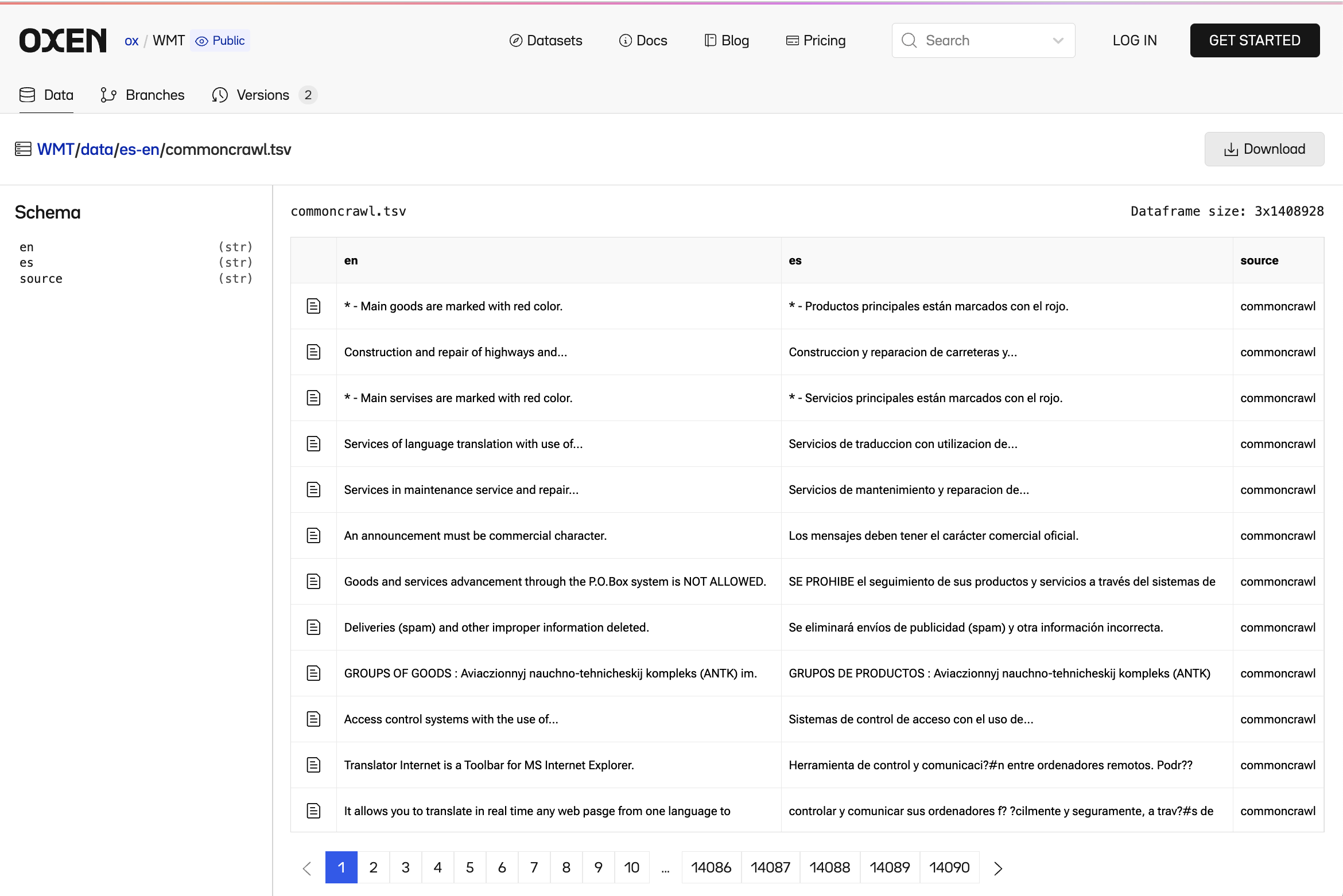
Task: Open the Versions tab
Action: pyautogui.click(x=263, y=95)
